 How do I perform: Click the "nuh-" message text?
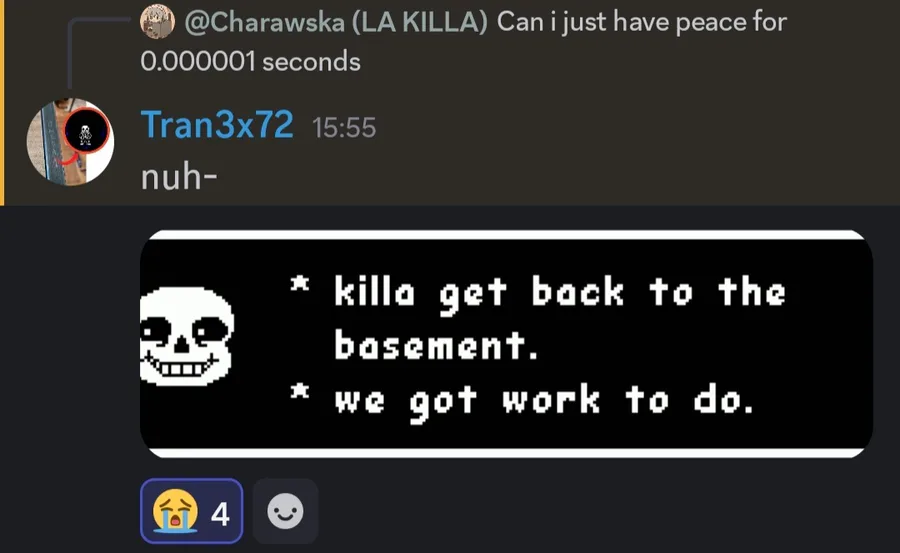click(179, 176)
